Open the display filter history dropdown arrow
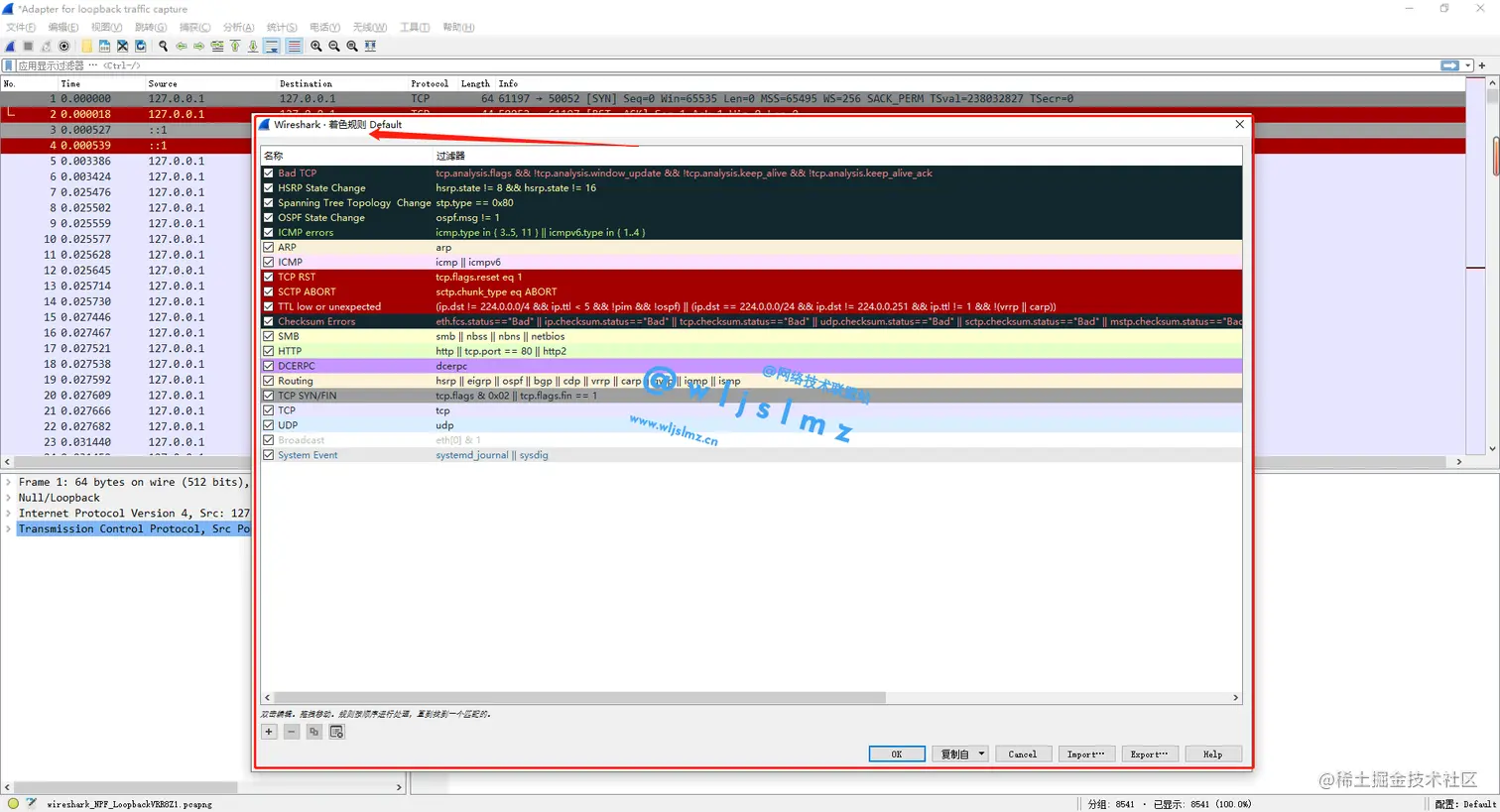This screenshot has width=1500, height=812. coord(1468,65)
